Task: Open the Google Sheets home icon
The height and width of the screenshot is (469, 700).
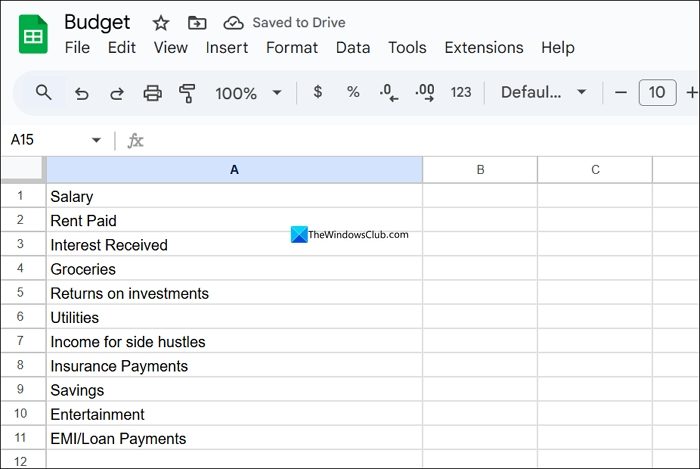Action: pos(33,34)
